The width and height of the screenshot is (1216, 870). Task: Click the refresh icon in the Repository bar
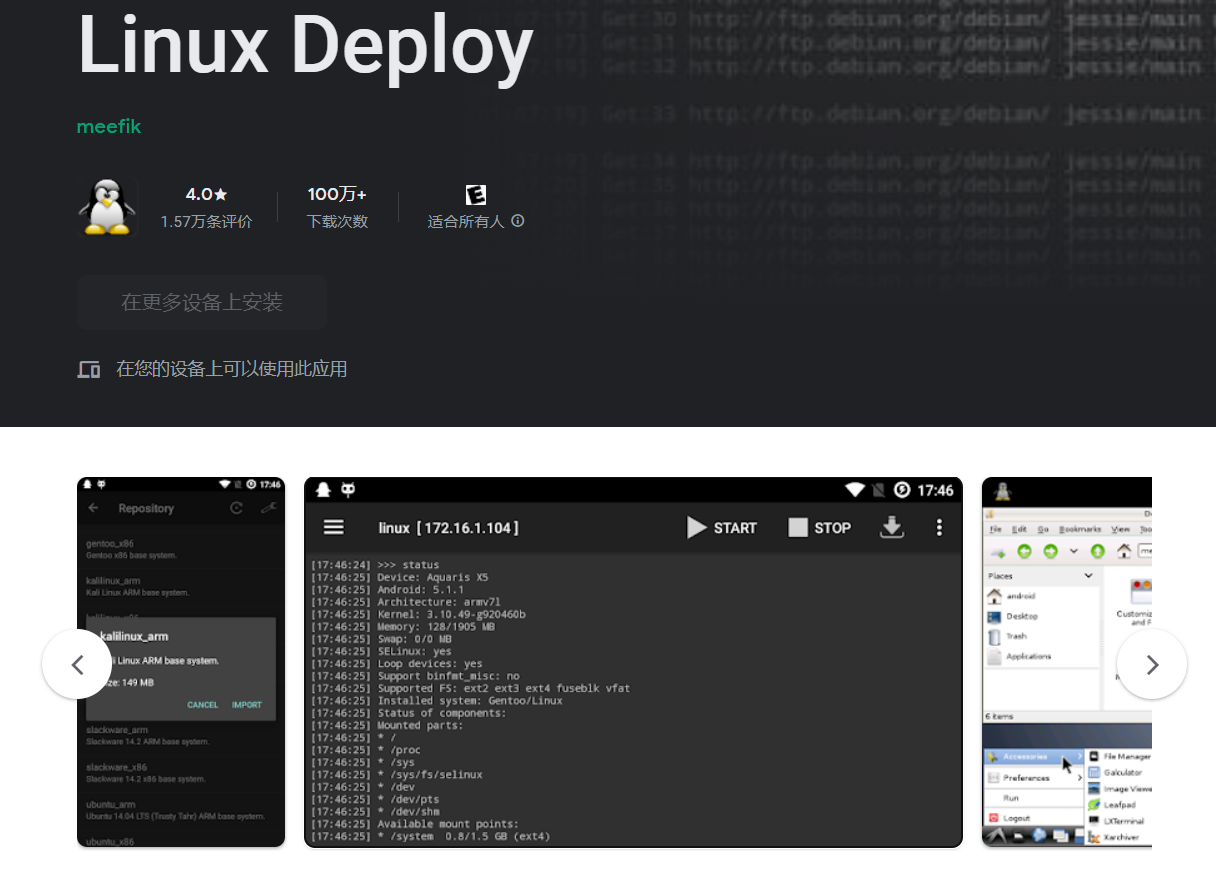pos(236,508)
